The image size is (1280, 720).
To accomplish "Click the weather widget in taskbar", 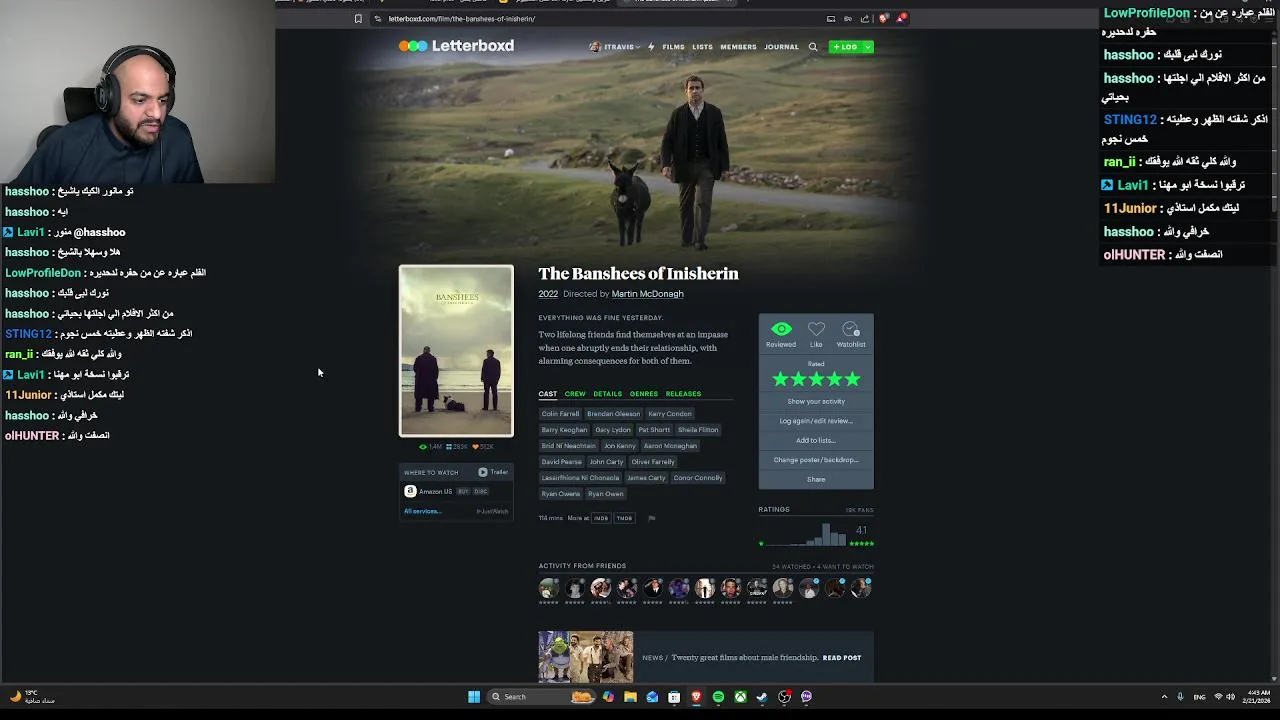I will pyautogui.click(x=34, y=697).
